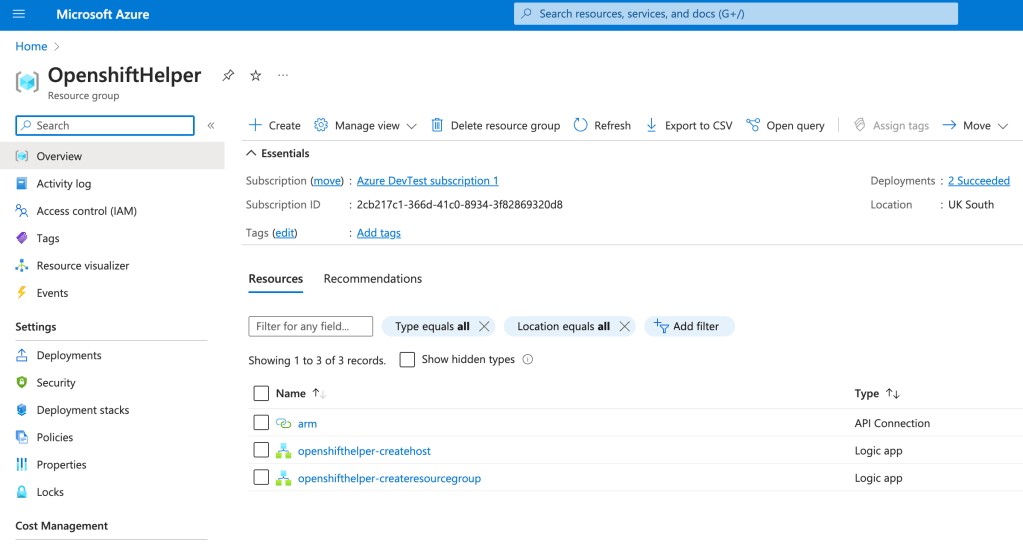Click the Add tags link
The image size is (1023, 545).
tap(378, 233)
